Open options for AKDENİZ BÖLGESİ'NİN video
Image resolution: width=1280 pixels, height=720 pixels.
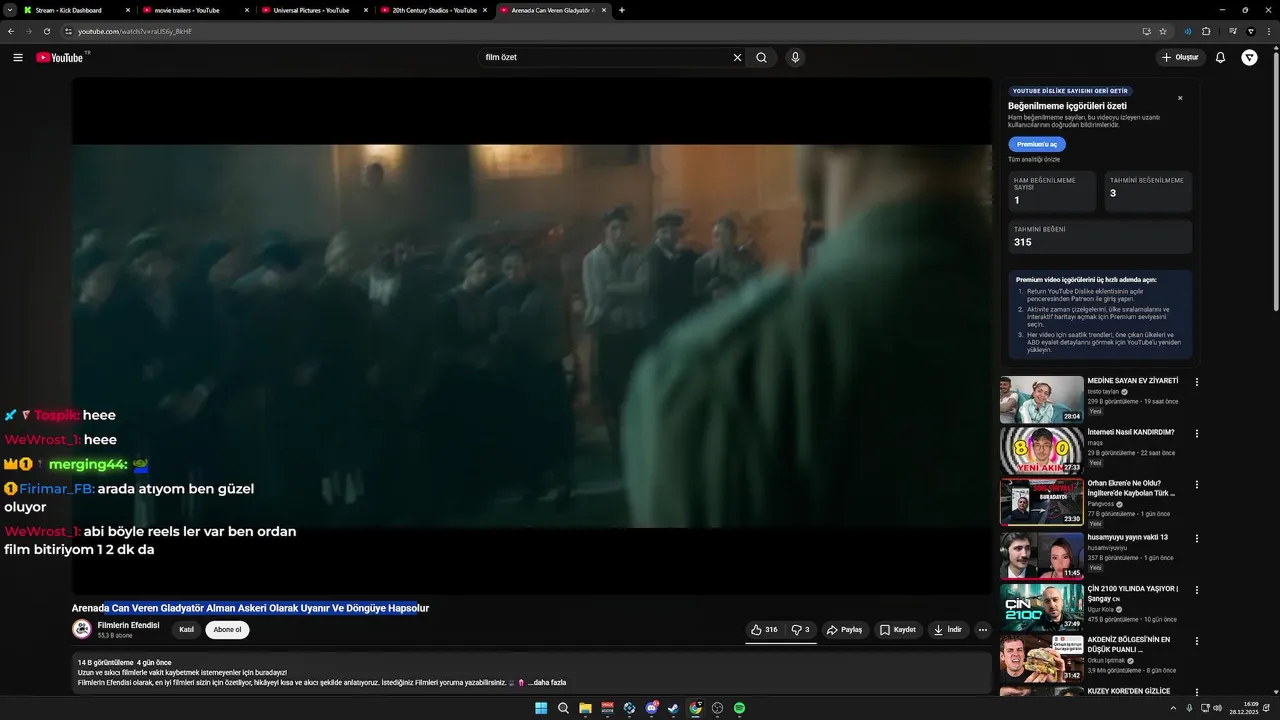pos(1197,641)
